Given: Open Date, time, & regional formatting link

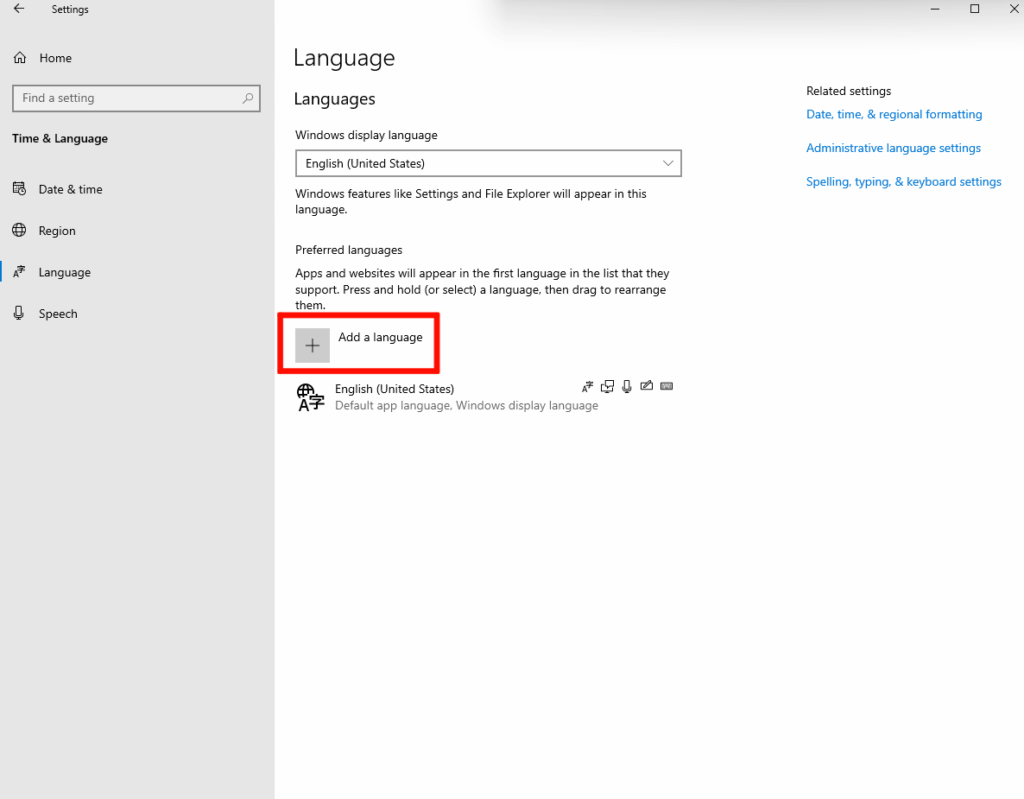Looking at the screenshot, I should pos(894,115).
